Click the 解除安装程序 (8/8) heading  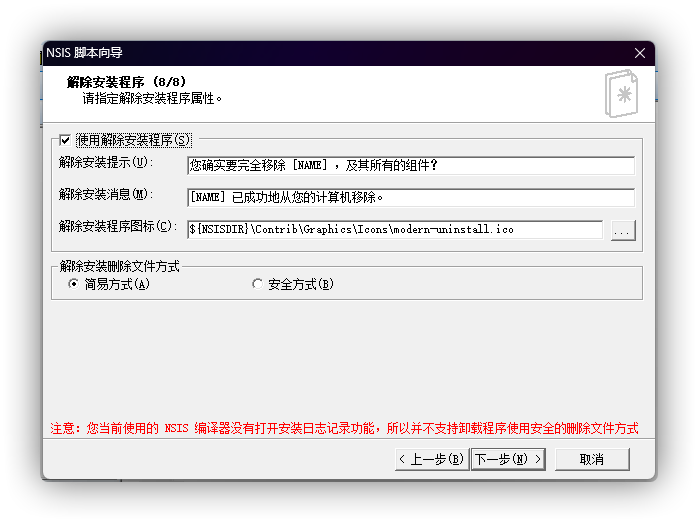127,81
